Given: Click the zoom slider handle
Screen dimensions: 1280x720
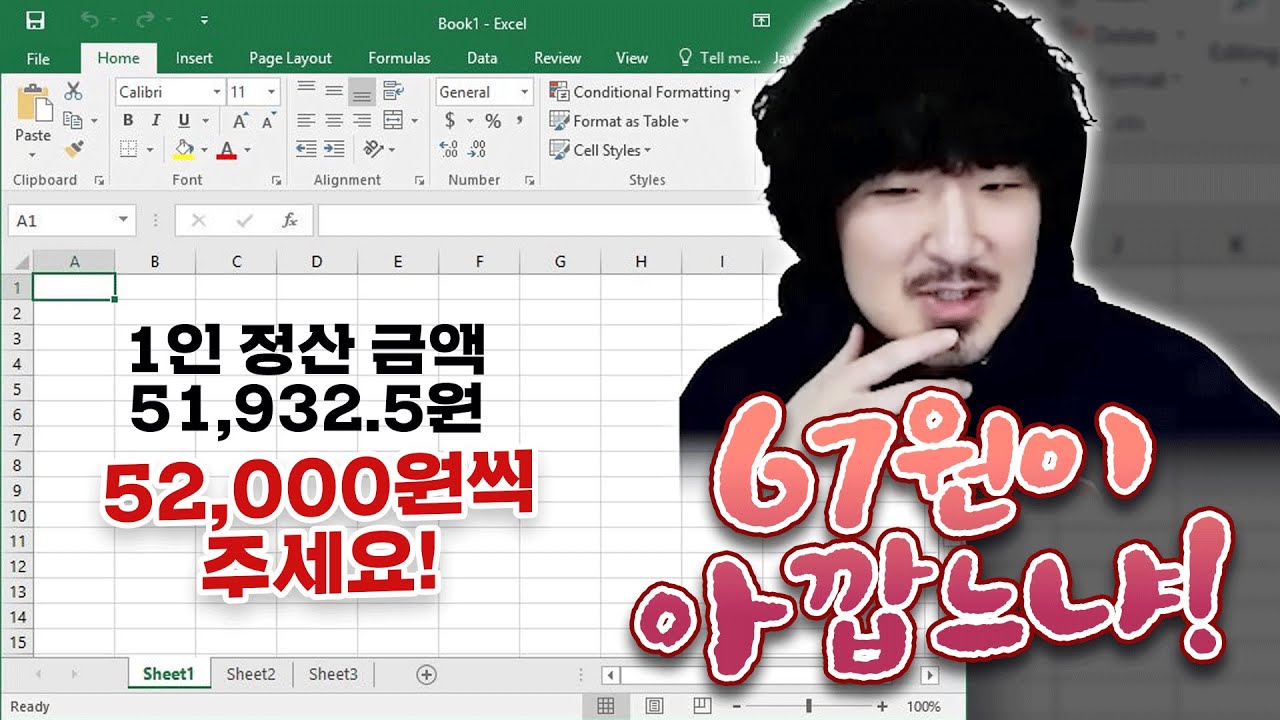Looking at the screenshot, I should 808,706.
